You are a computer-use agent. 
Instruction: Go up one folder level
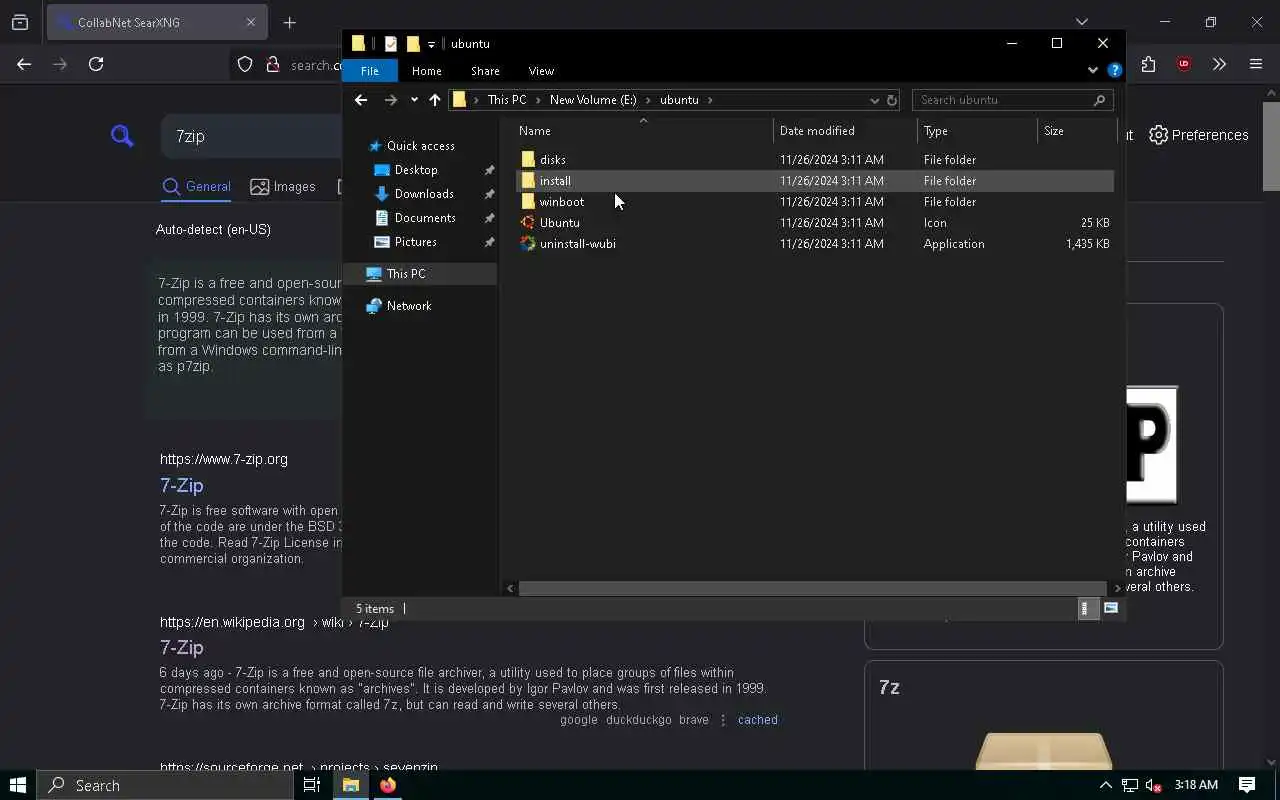point(434,100)
